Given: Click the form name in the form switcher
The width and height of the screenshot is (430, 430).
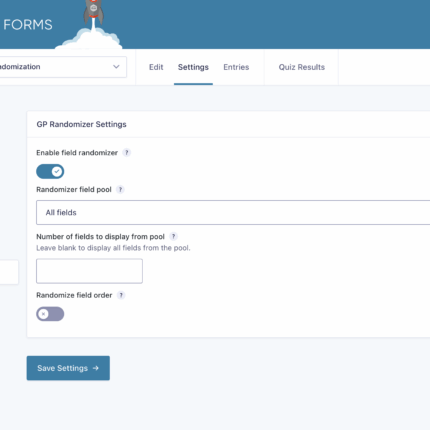Looking at the screenshot, I should [20, 67].
